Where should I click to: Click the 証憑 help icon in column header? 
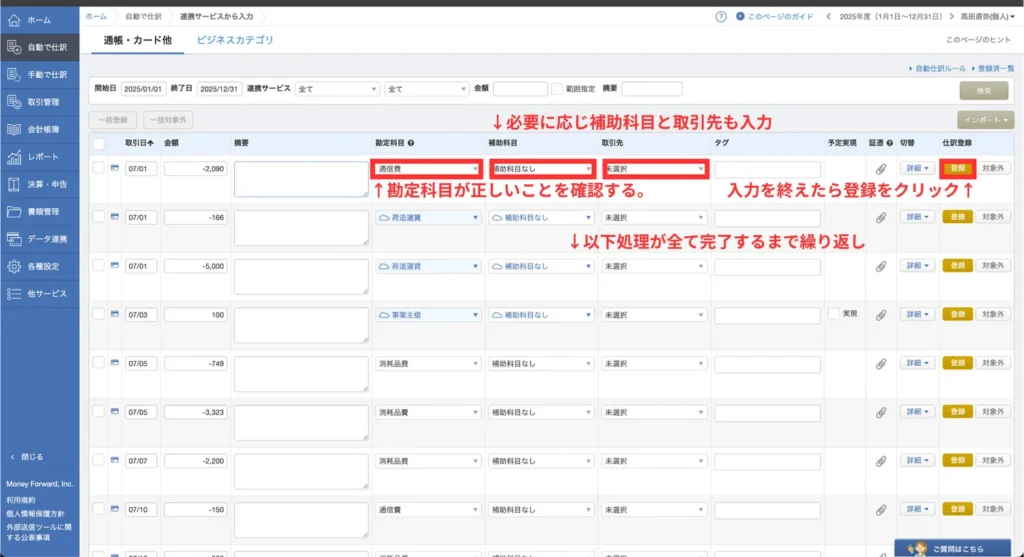point(889,143)
